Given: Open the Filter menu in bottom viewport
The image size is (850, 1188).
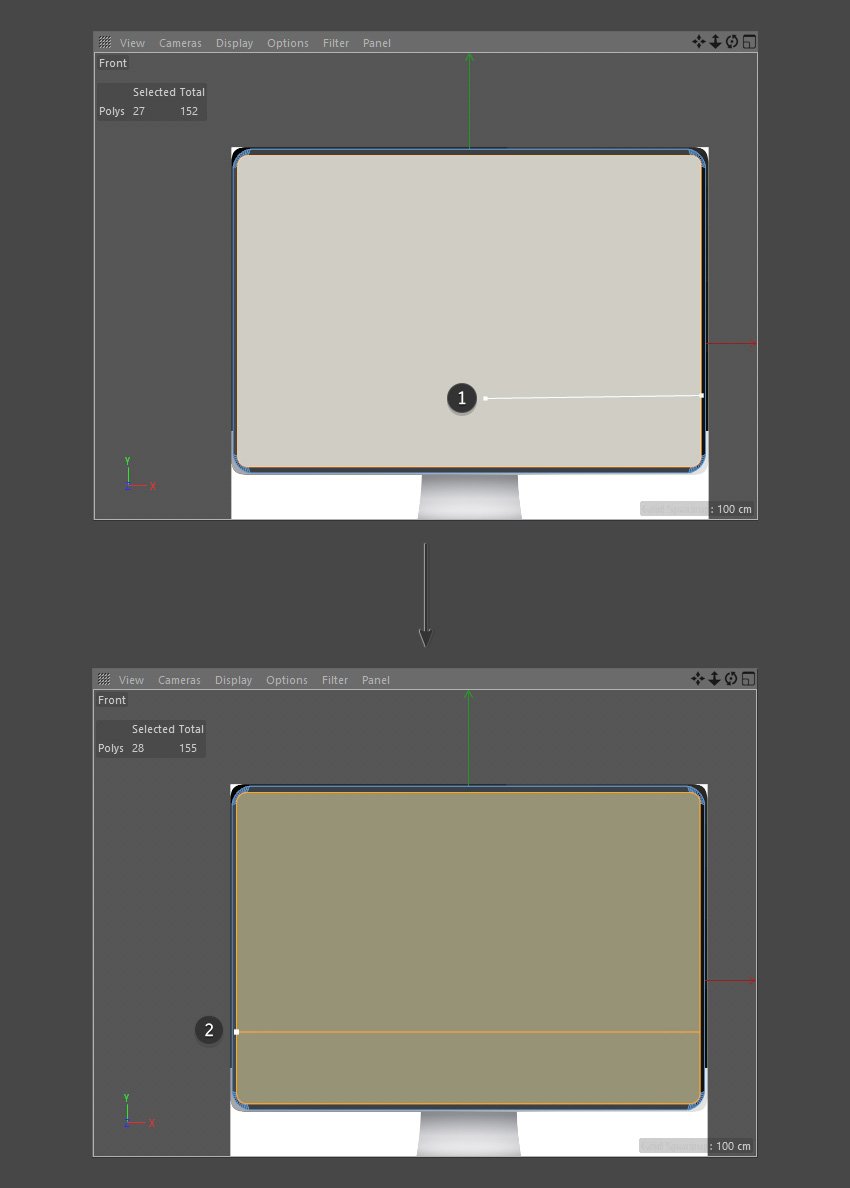Looking at the screenshot, I should pos(335,679).
